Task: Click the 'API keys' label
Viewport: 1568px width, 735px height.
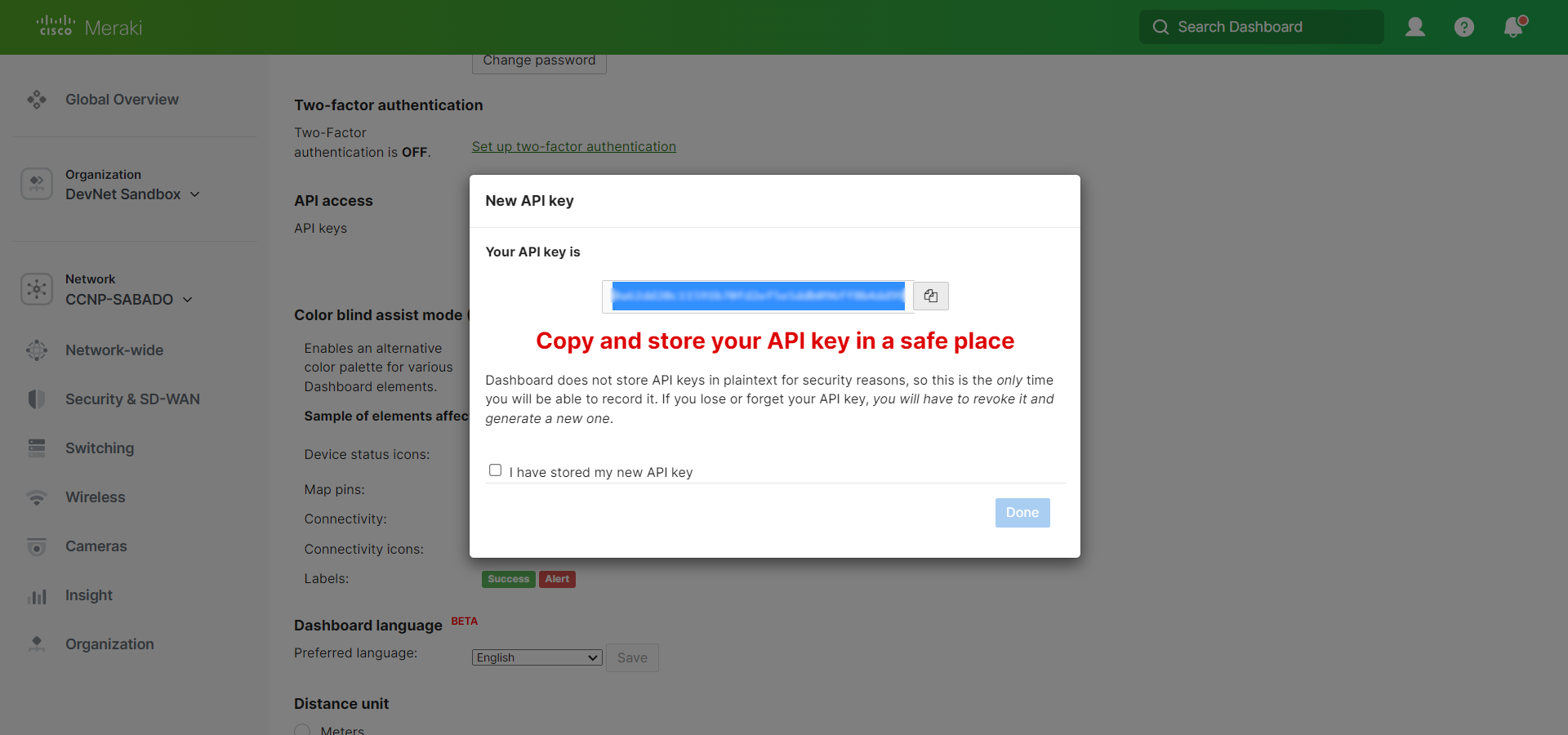Action: pos(320,229)
